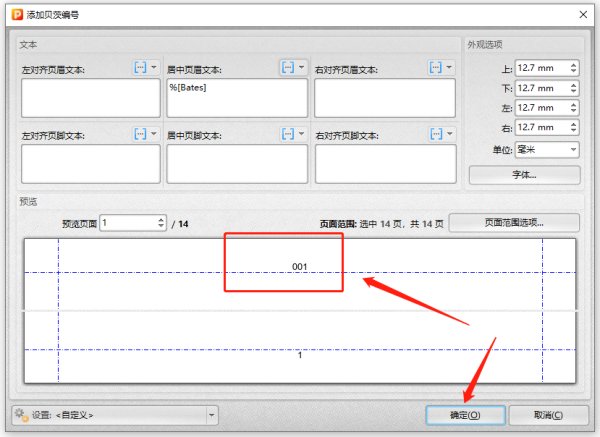Adjust the bottom margin spinner arrows
Image resolution: width=600 pixels, height=437 pixels.
point(573,88)
